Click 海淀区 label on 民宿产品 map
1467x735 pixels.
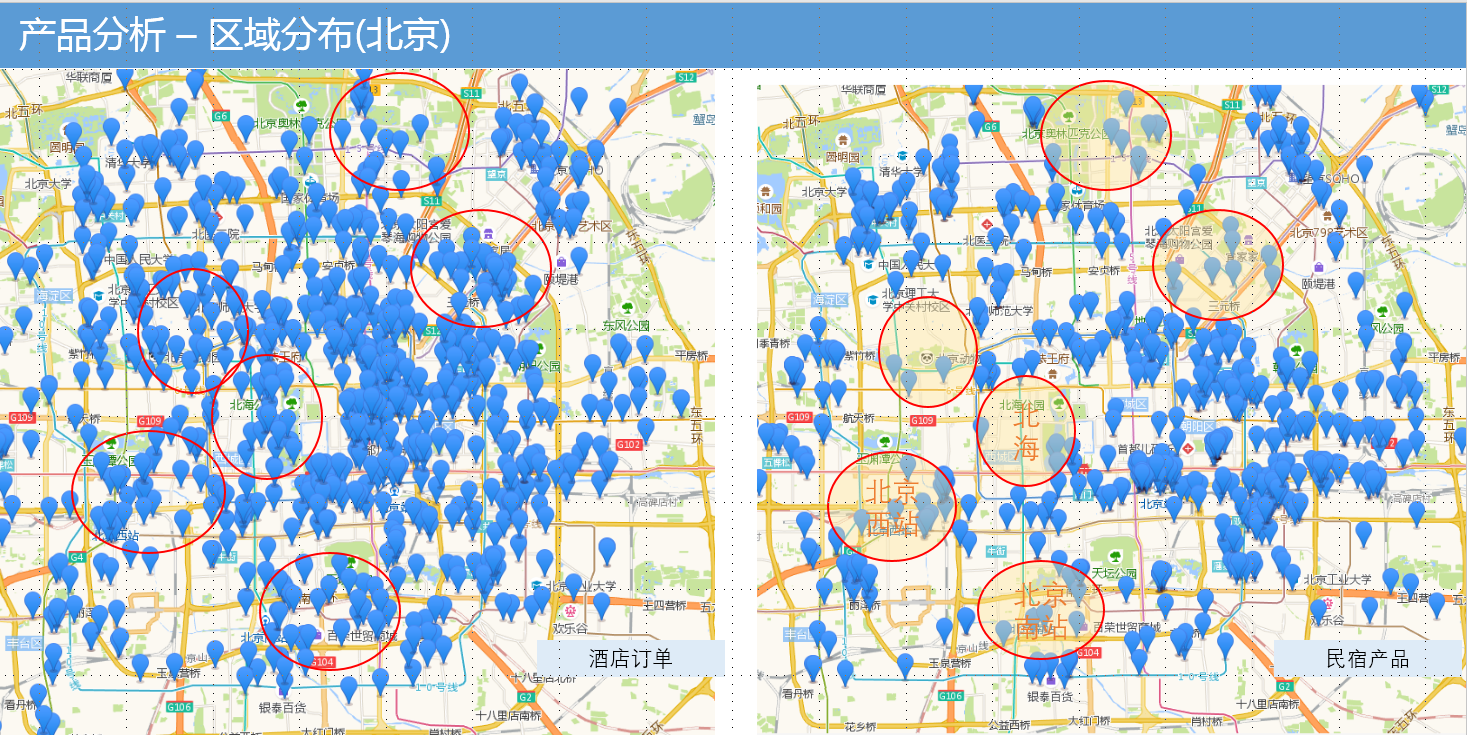tap(832, 300)
